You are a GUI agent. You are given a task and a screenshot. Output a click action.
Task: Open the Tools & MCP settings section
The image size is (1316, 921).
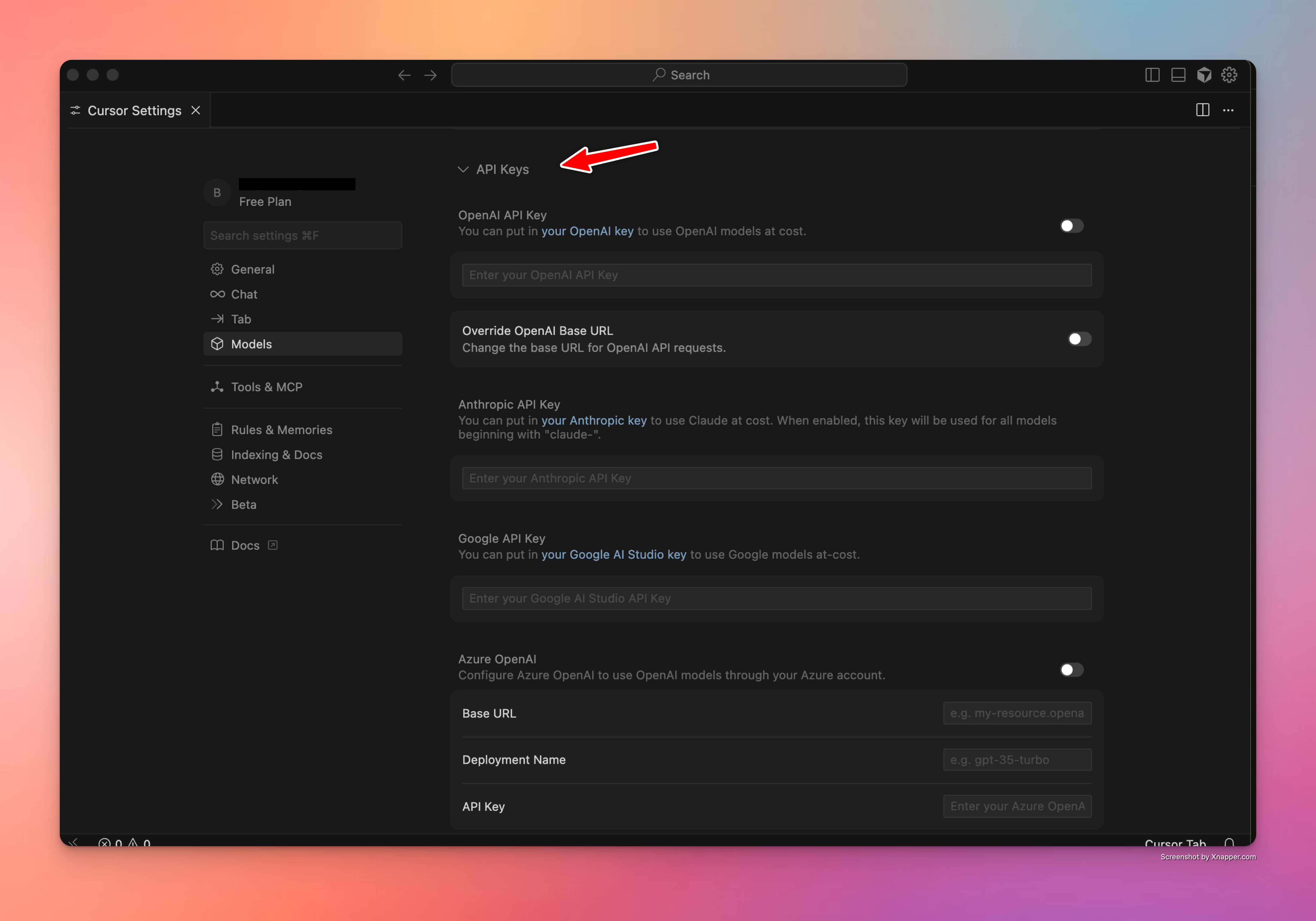(x=266, y=387)
